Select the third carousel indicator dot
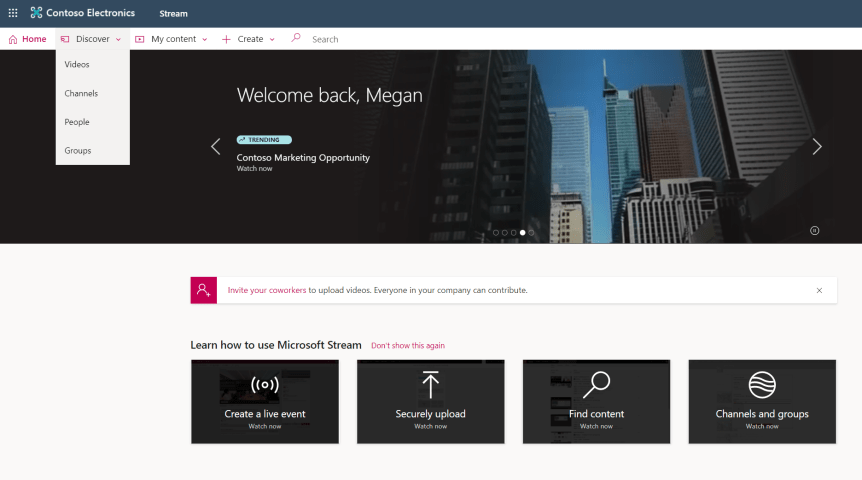 click(514, 232)
